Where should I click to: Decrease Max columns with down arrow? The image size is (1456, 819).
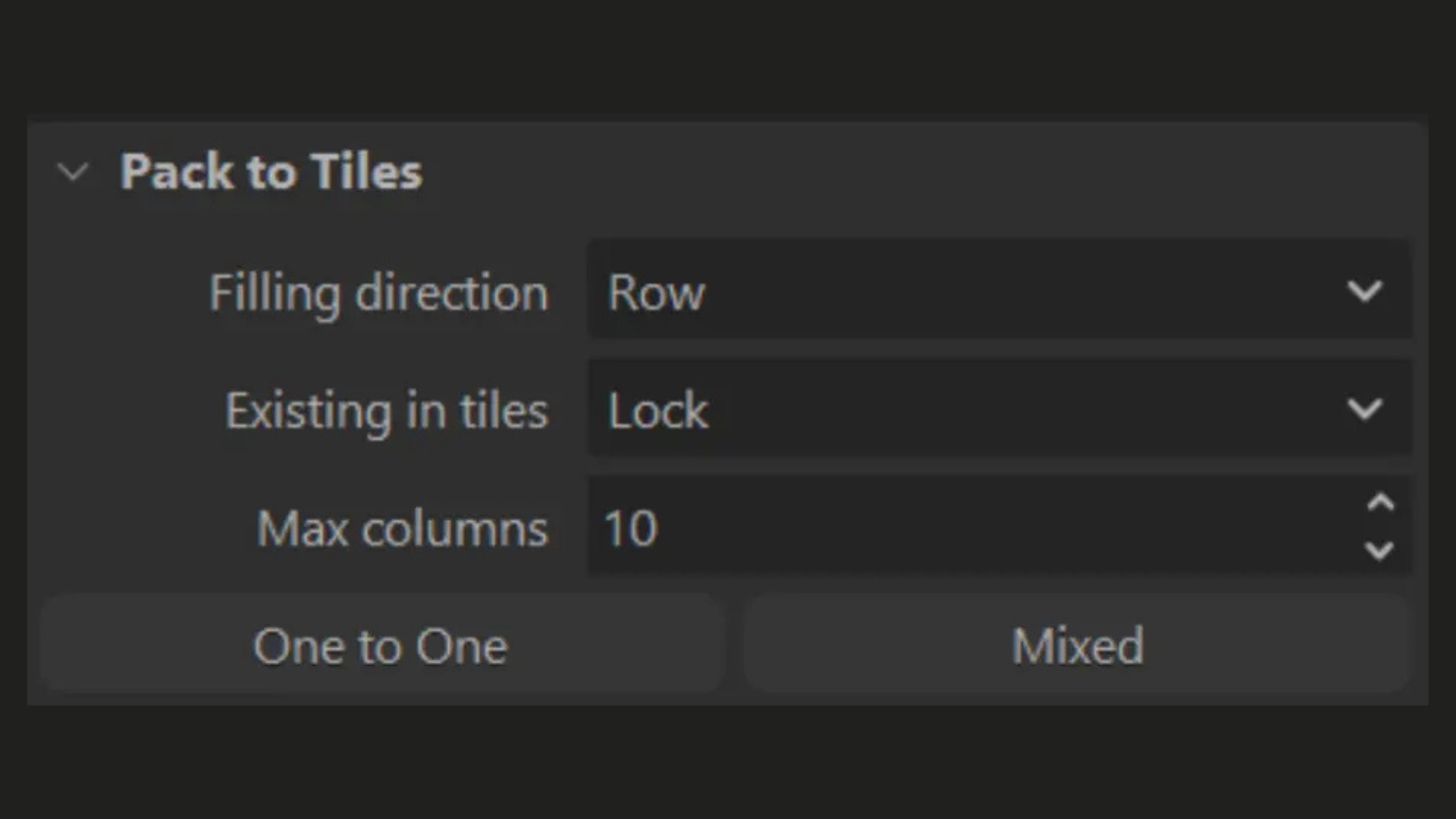click(x=1380, y=551)
